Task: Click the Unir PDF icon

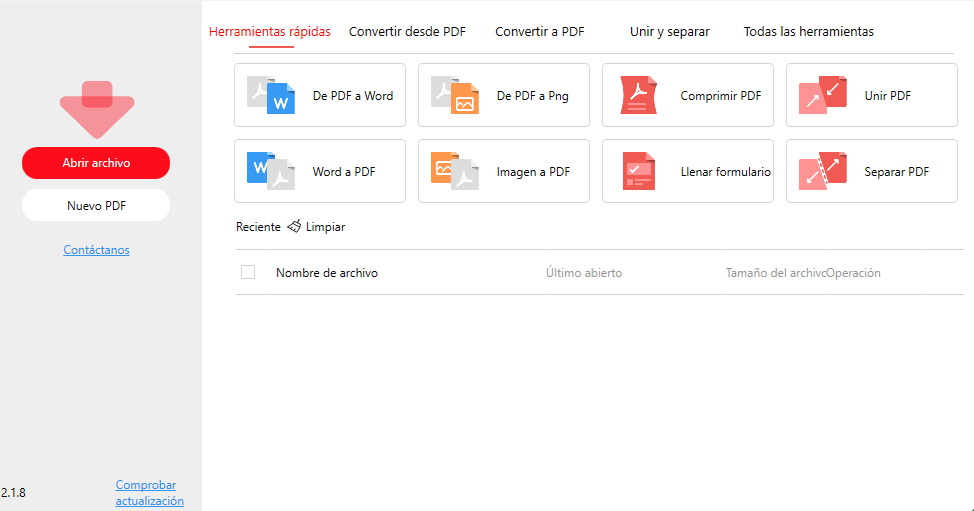Action: point(822,95)
